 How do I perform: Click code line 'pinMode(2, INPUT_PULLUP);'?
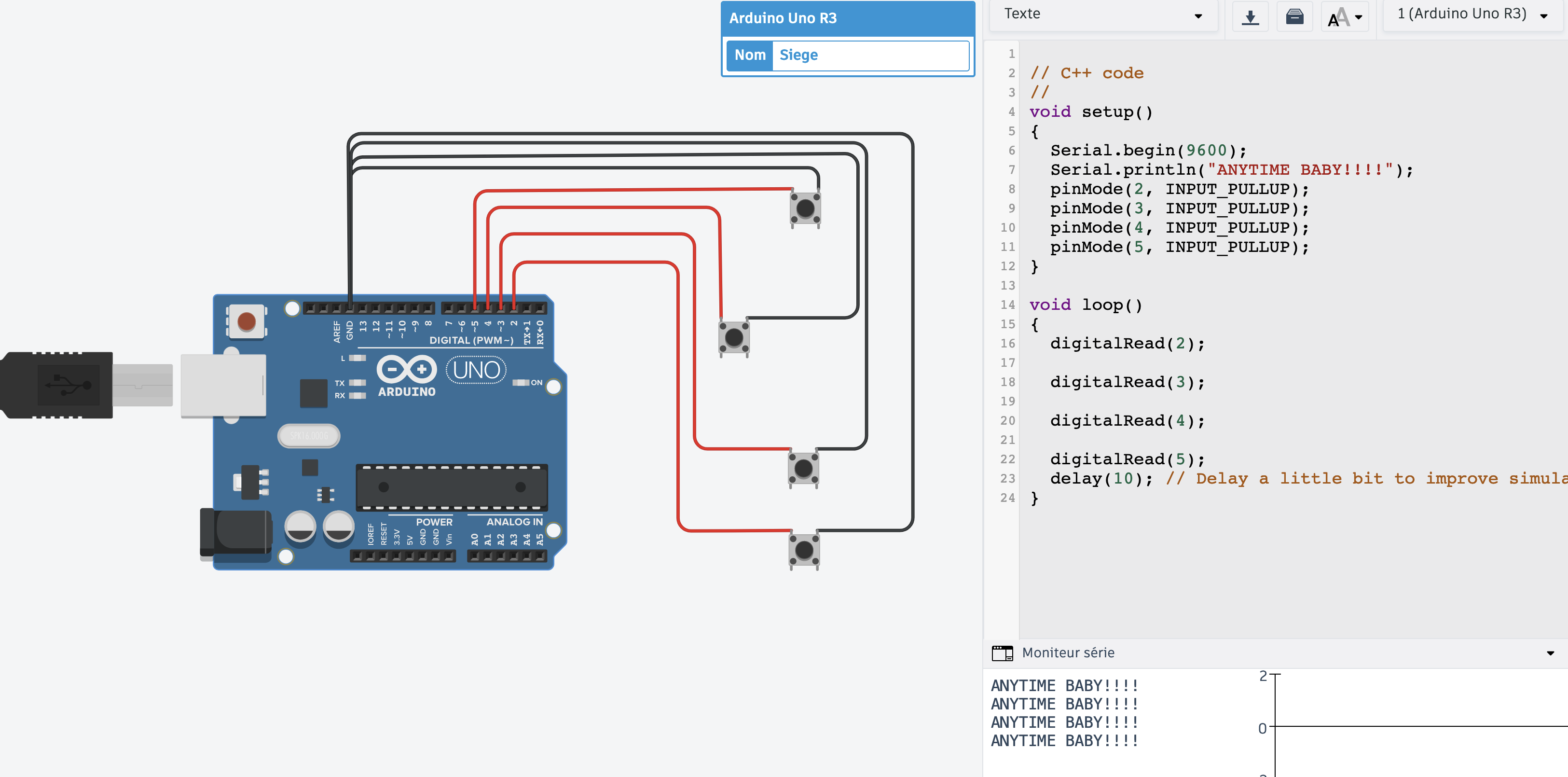pyautogui.click(x=1179, y=189)
